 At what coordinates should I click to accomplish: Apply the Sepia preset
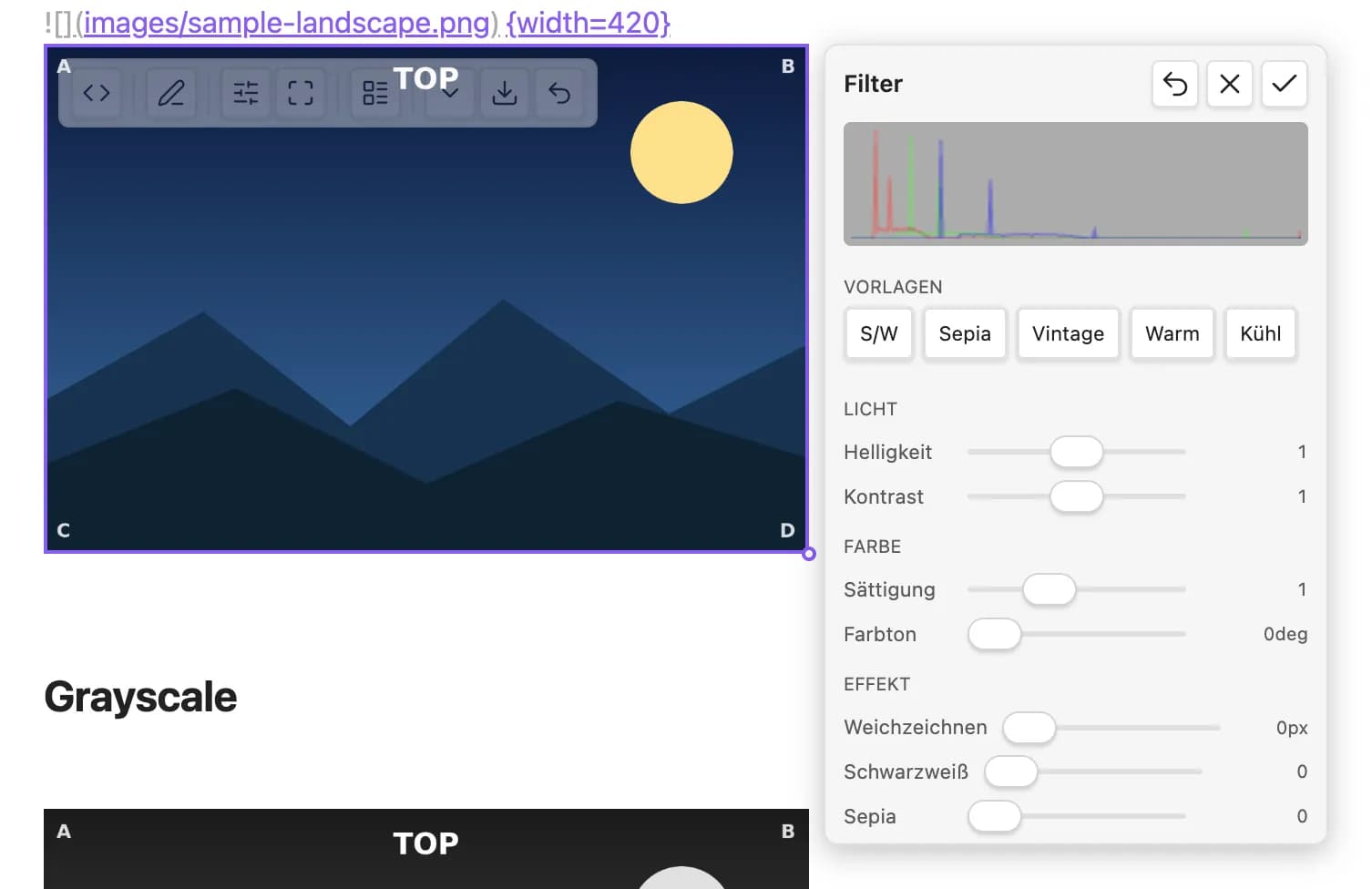pos(965,333)
